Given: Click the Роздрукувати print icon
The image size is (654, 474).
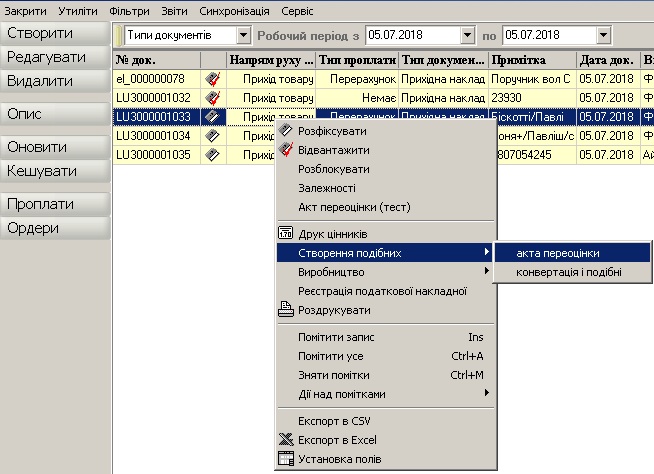Looking at the screenshot, I should [x=287, y=310].
